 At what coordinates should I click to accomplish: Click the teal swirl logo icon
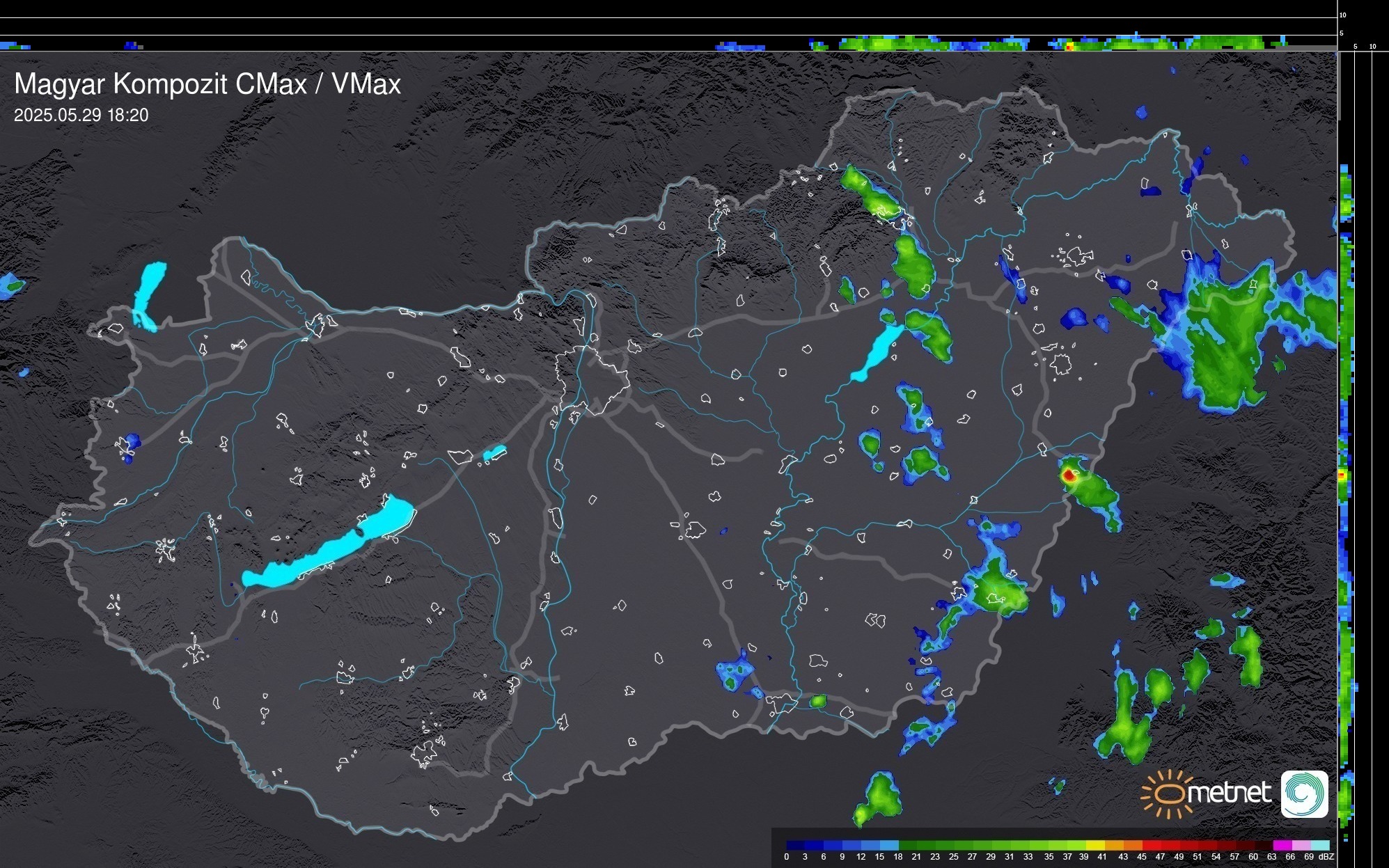(x=1304, y=794)
